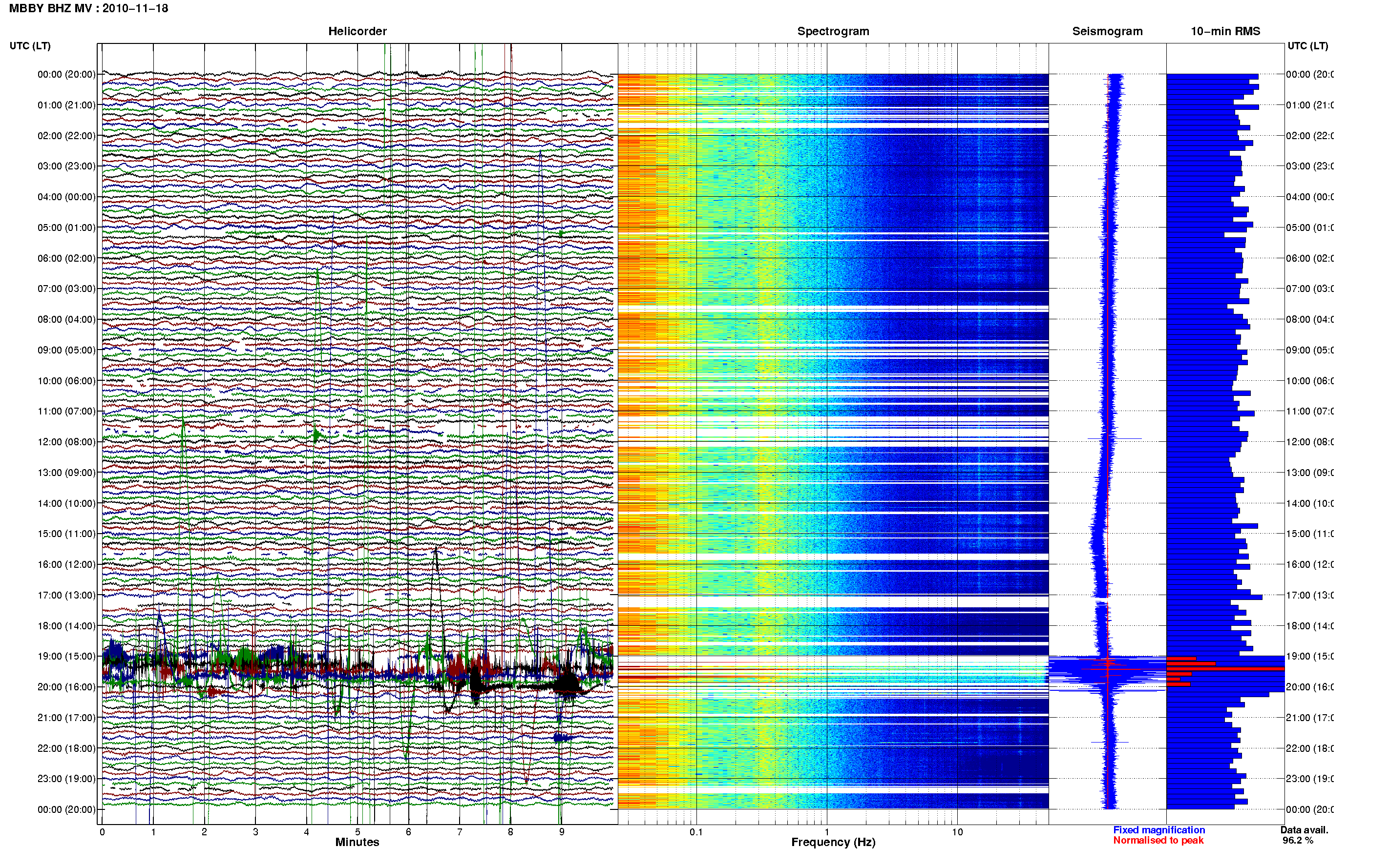Click minute tick '5' on helicorder axis
Viewport: 1389px width, 868px height.
click(x=358, y=832)
